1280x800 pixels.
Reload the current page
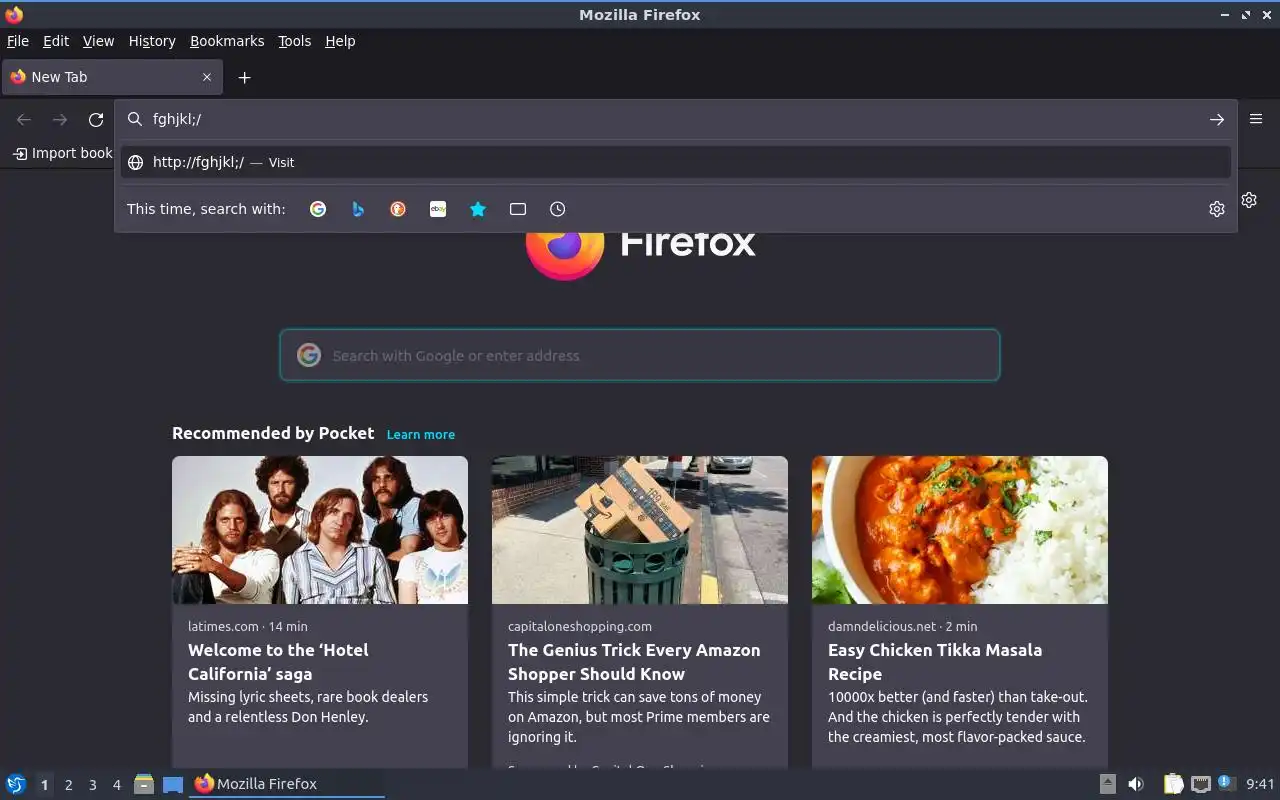(96, 119)
